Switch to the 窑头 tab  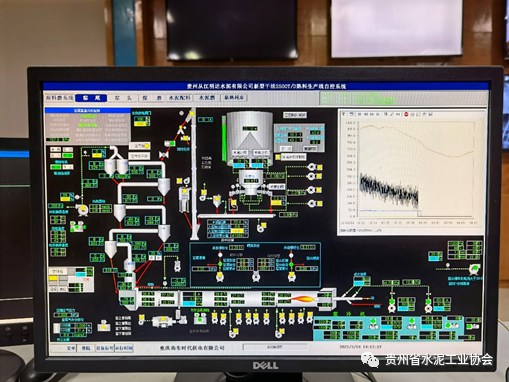click(123, 98)
